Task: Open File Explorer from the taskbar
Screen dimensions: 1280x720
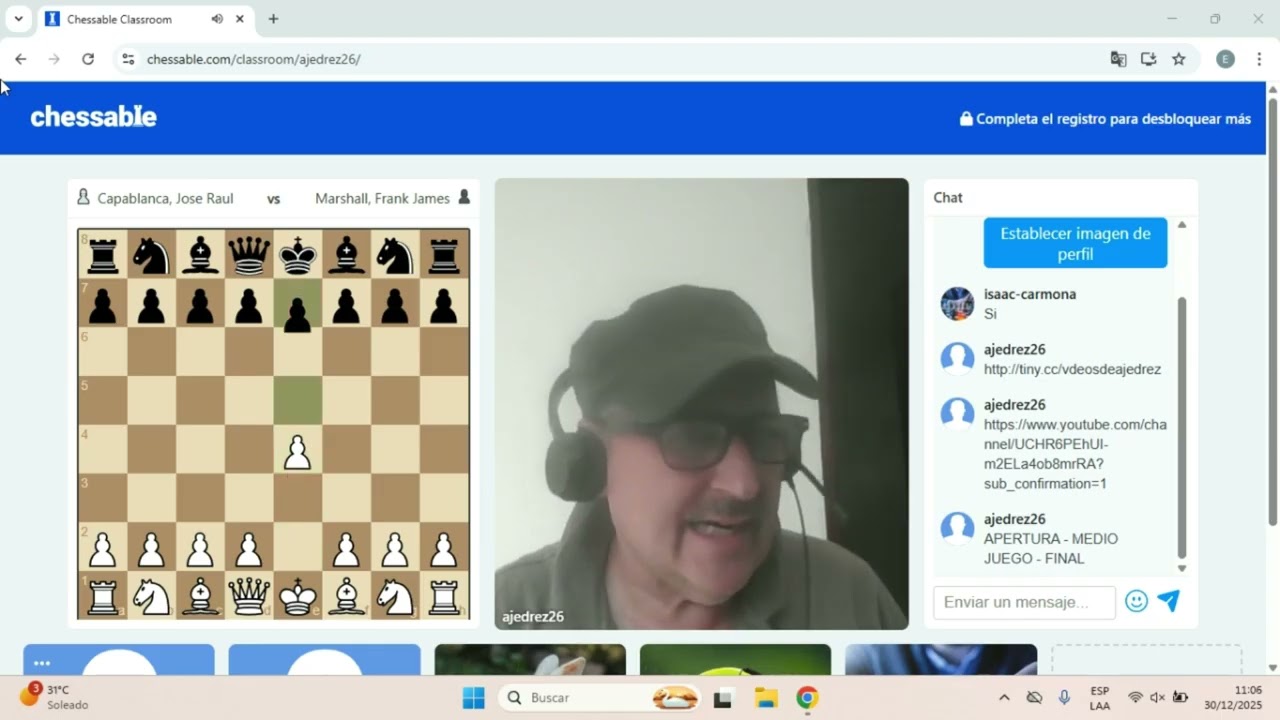Action: [766, 698]
